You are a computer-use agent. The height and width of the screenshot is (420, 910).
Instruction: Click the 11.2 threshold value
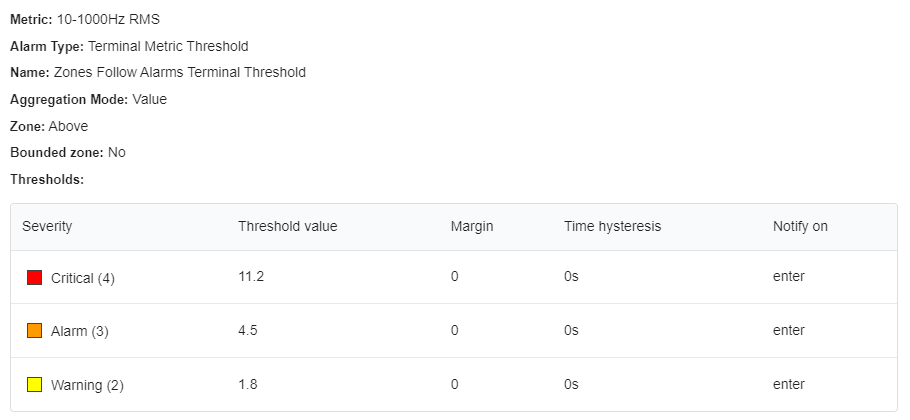coord(251,277)
